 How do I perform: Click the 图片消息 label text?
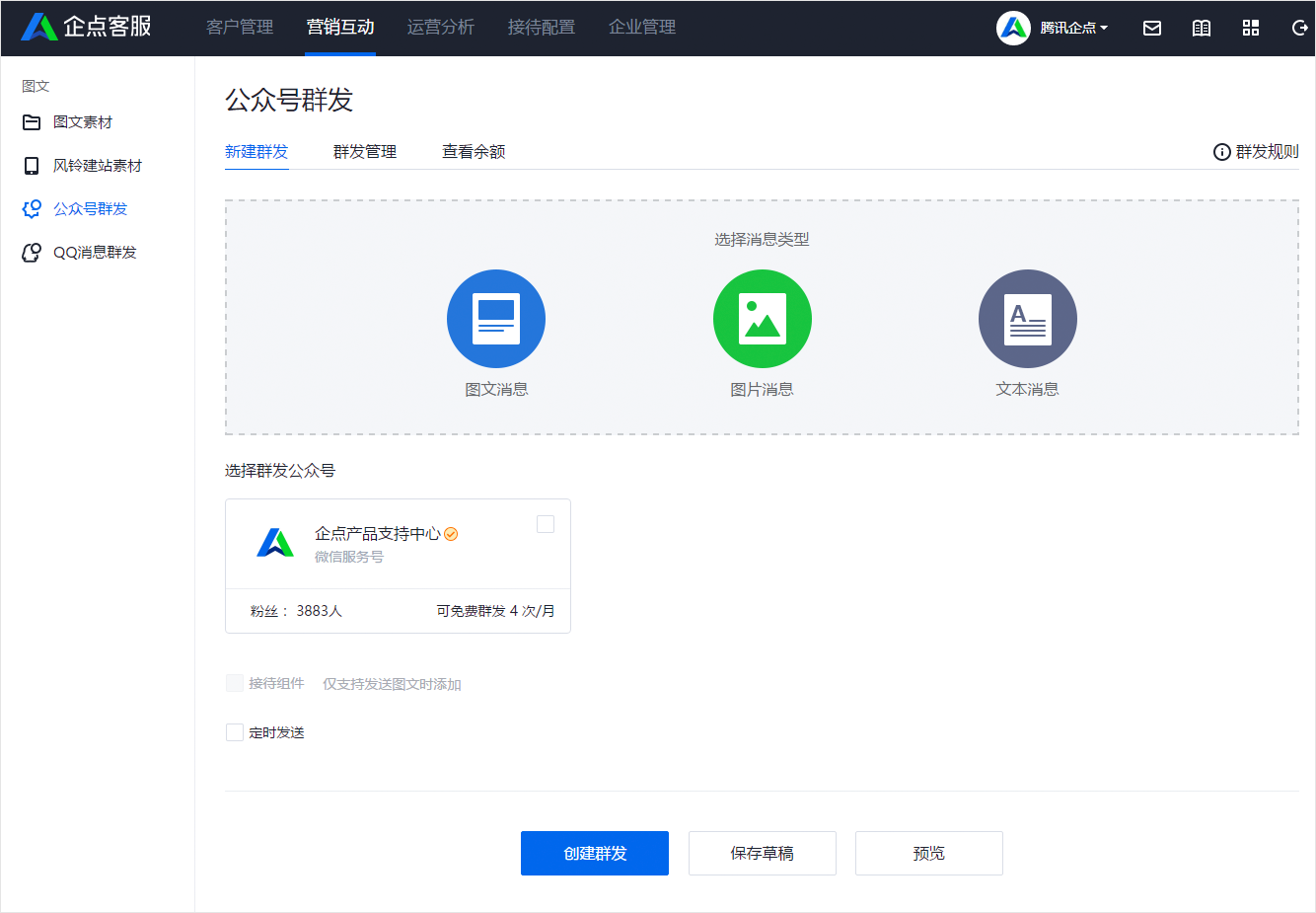[763, 390]
